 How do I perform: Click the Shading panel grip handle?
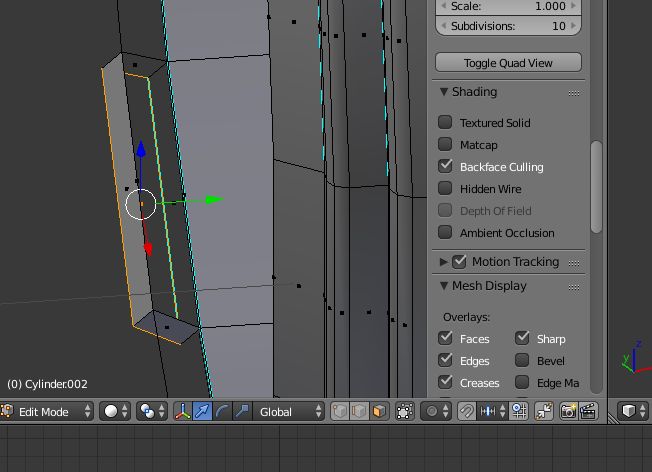tap(574, 94)
